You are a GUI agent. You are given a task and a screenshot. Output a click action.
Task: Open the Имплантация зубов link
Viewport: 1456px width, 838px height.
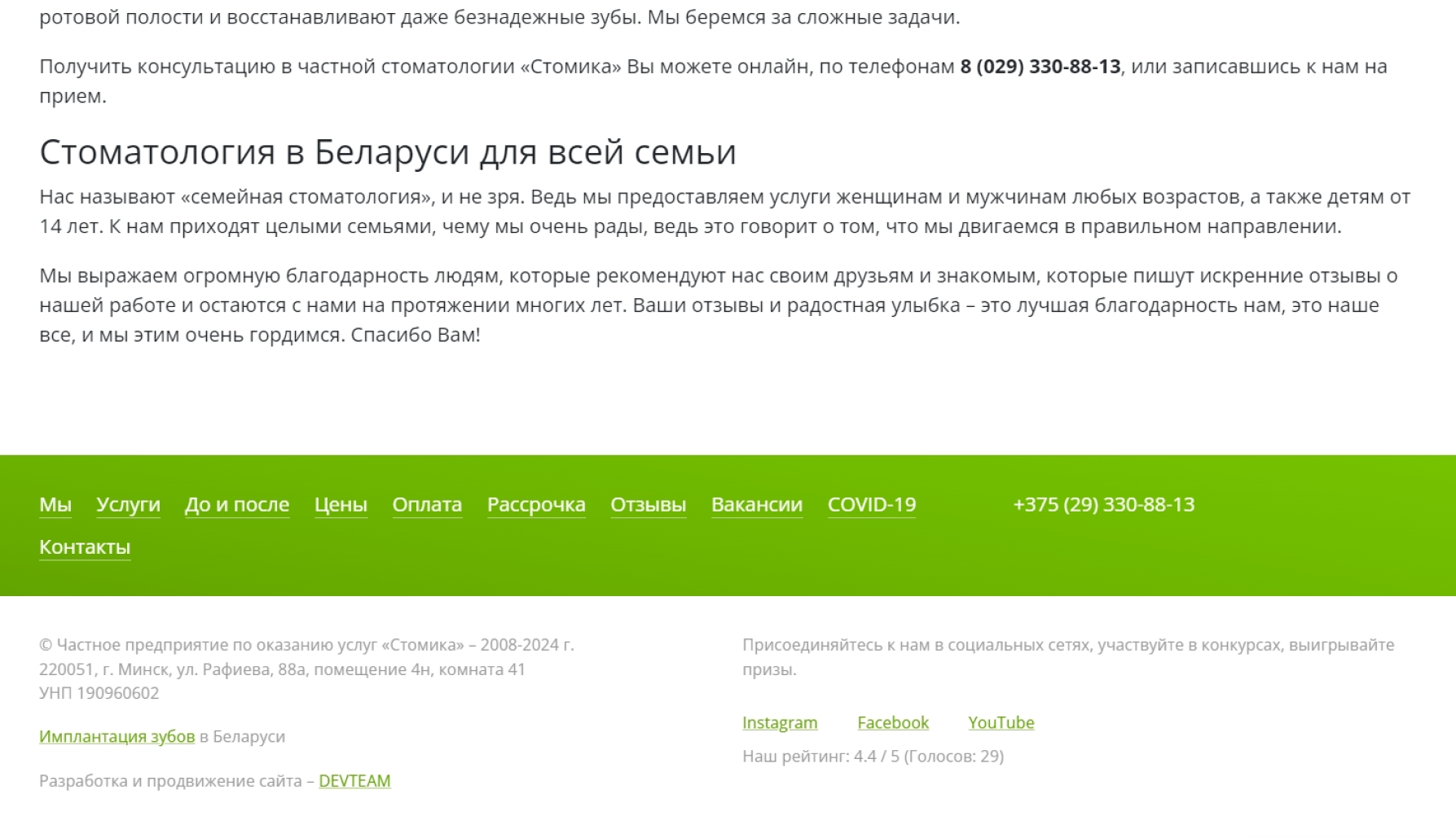click(117, 736)
